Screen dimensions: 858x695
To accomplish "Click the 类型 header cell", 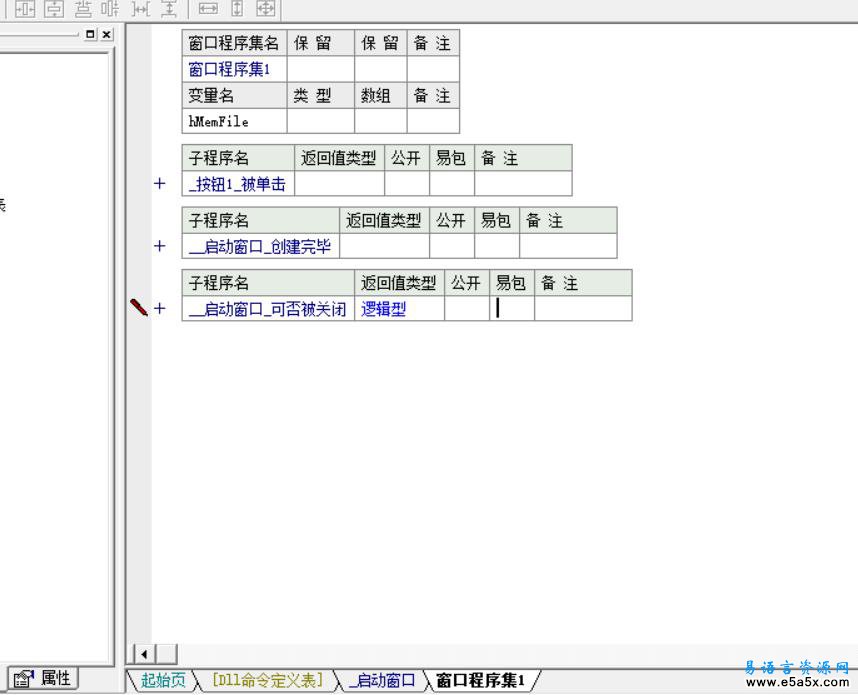I will click(321, 96).
